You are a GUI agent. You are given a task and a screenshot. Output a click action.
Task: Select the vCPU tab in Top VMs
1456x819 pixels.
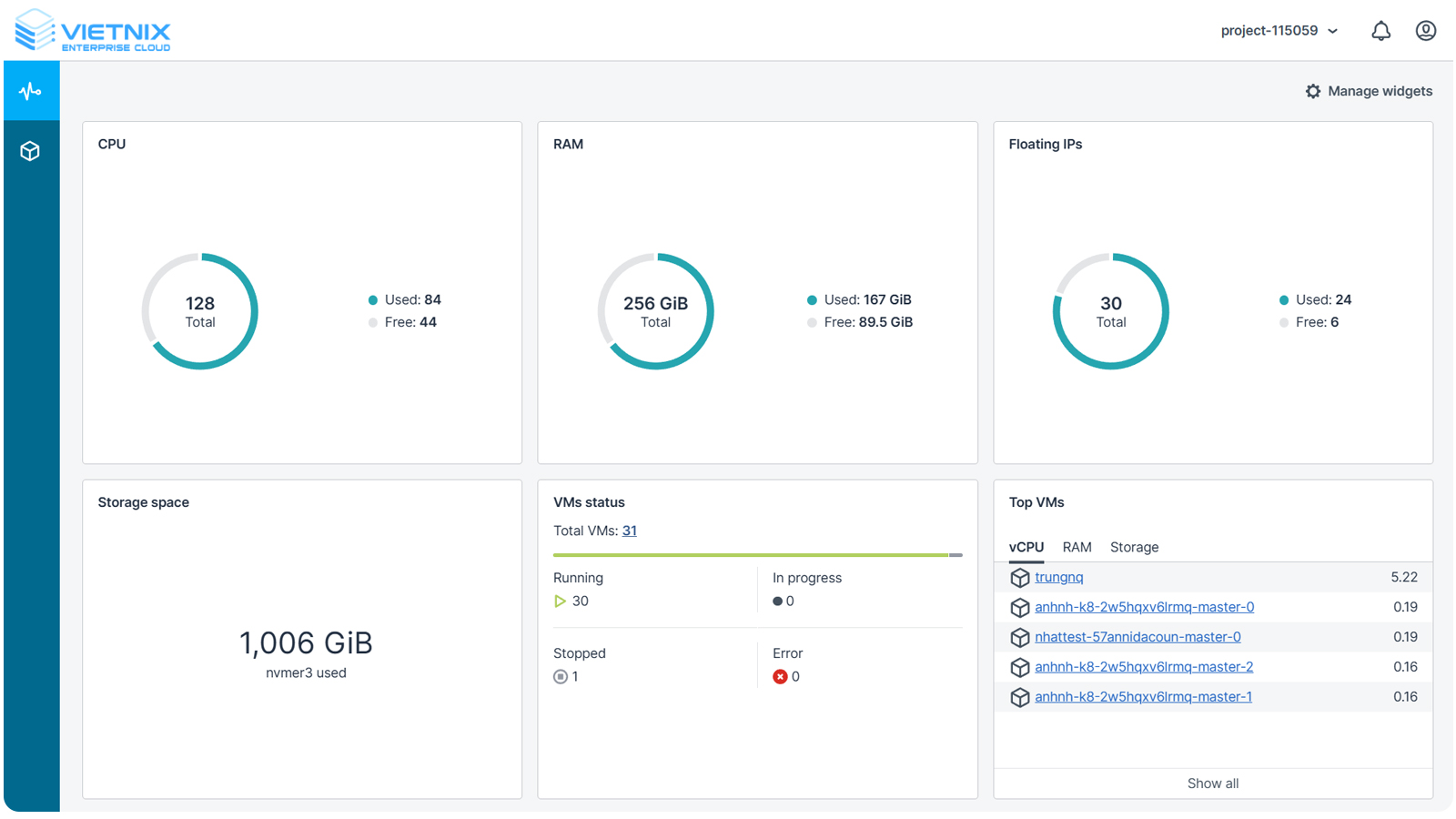(1026, 547)
